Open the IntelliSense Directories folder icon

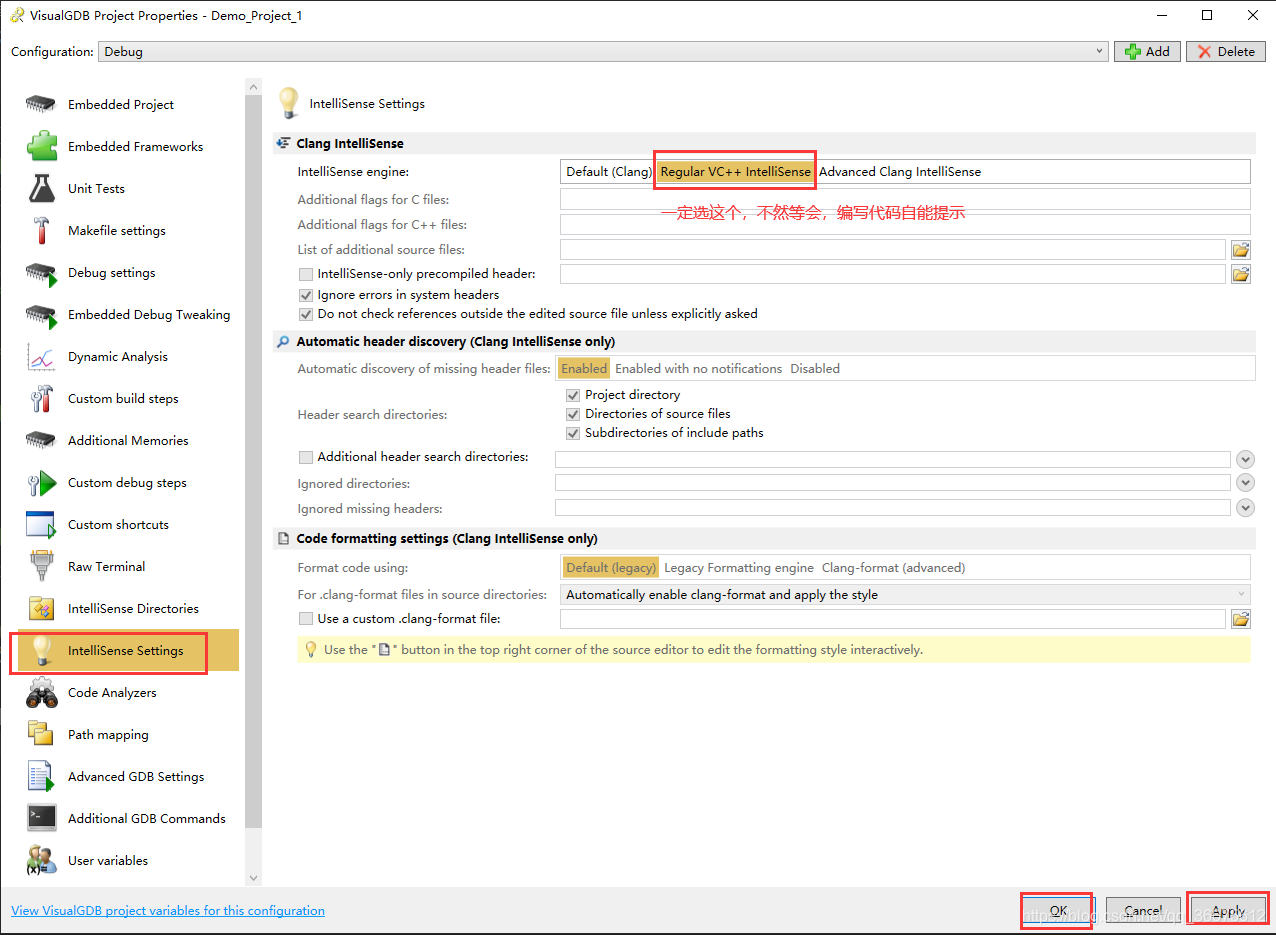41,608
